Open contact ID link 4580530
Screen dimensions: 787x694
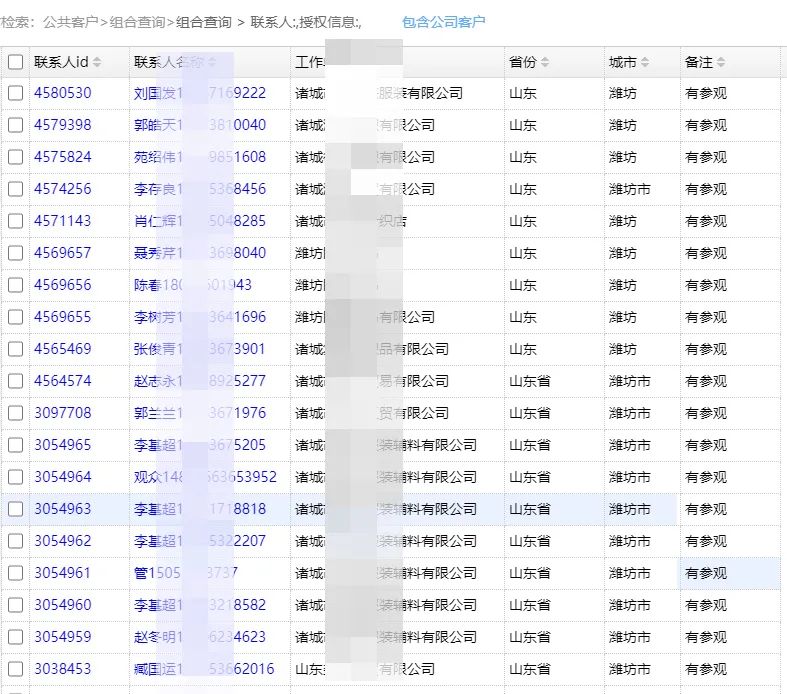62,93
